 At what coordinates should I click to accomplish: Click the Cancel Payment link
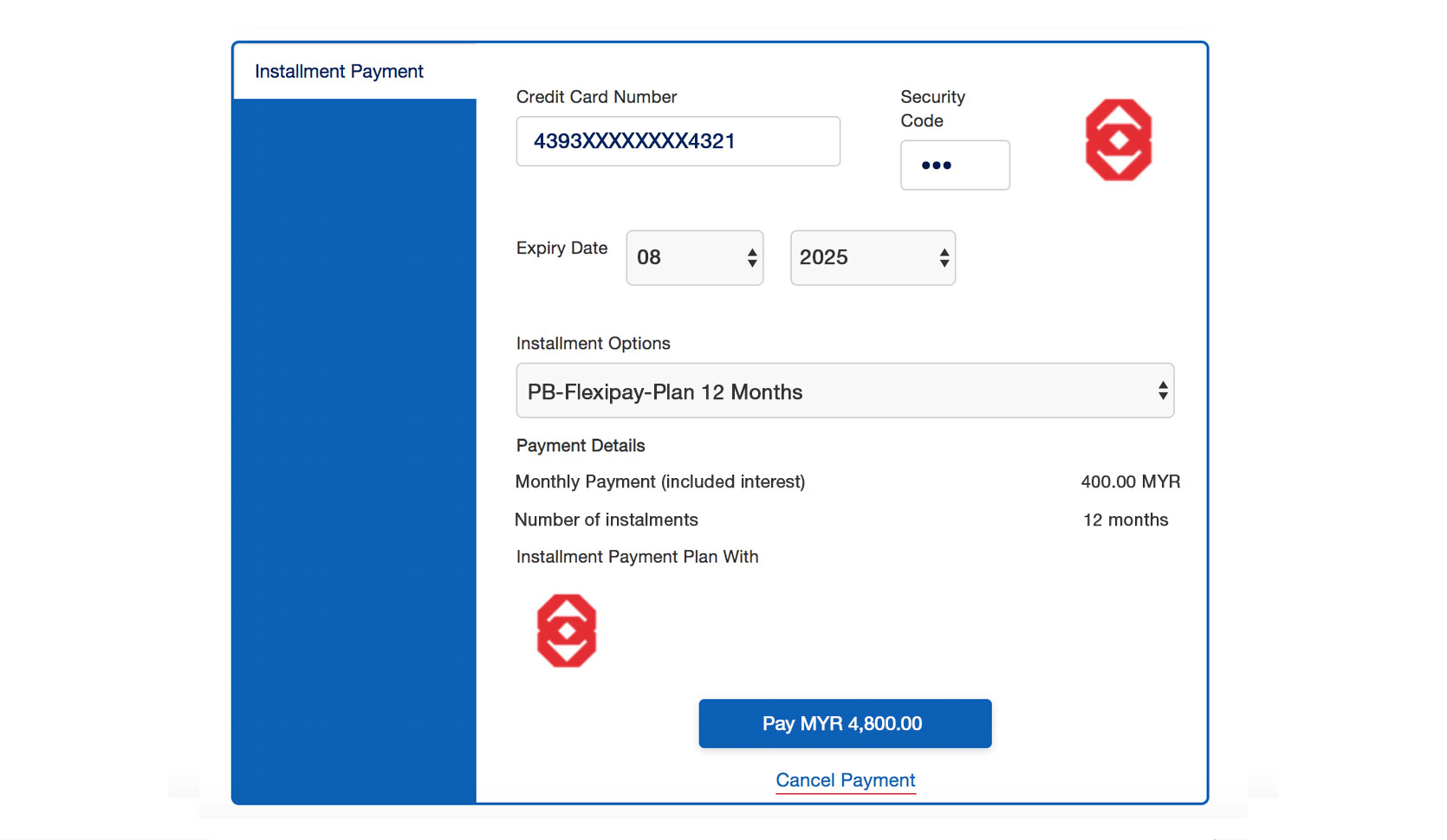(846, 780)
